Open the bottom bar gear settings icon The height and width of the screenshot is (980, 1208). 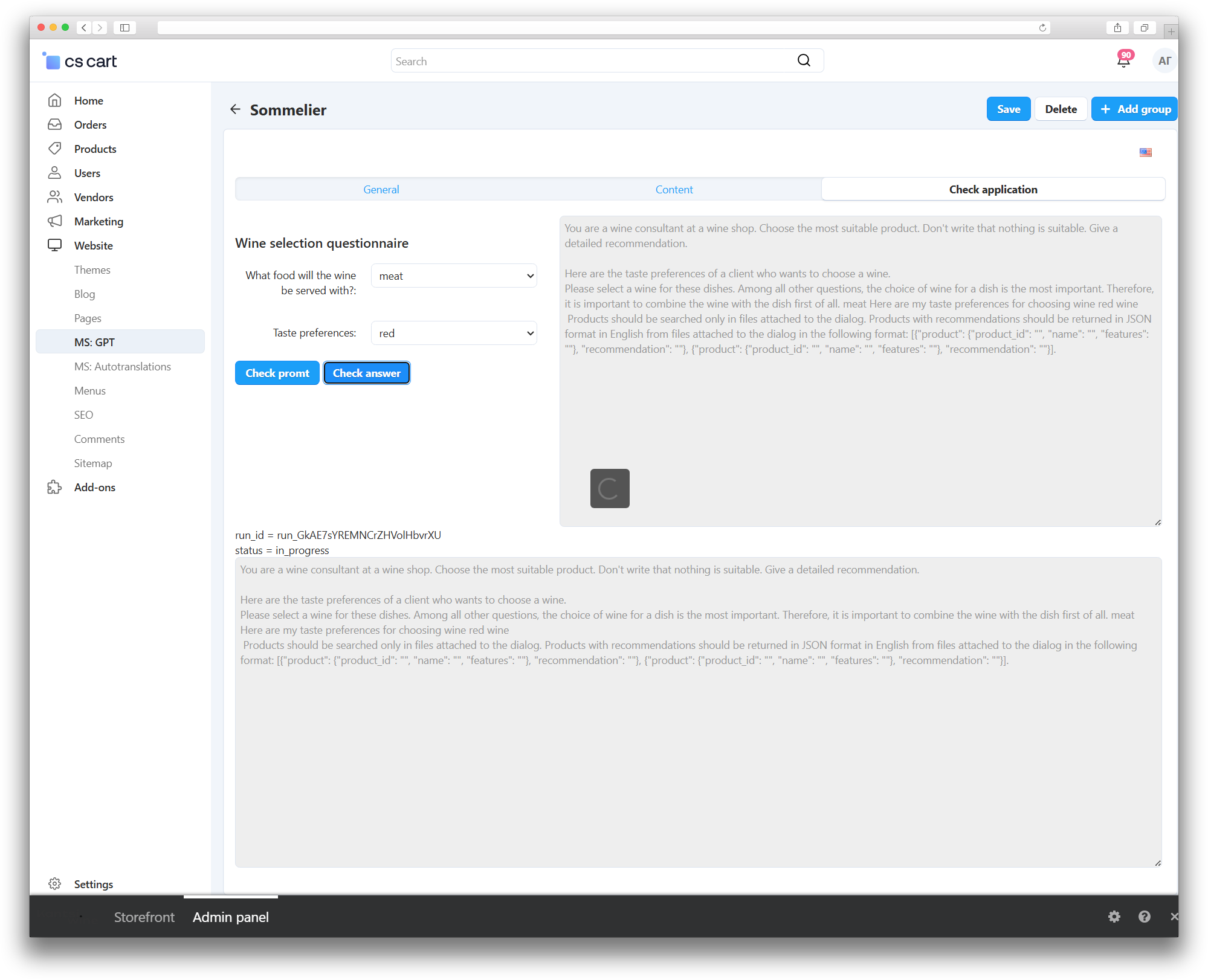coord(1114,917)
